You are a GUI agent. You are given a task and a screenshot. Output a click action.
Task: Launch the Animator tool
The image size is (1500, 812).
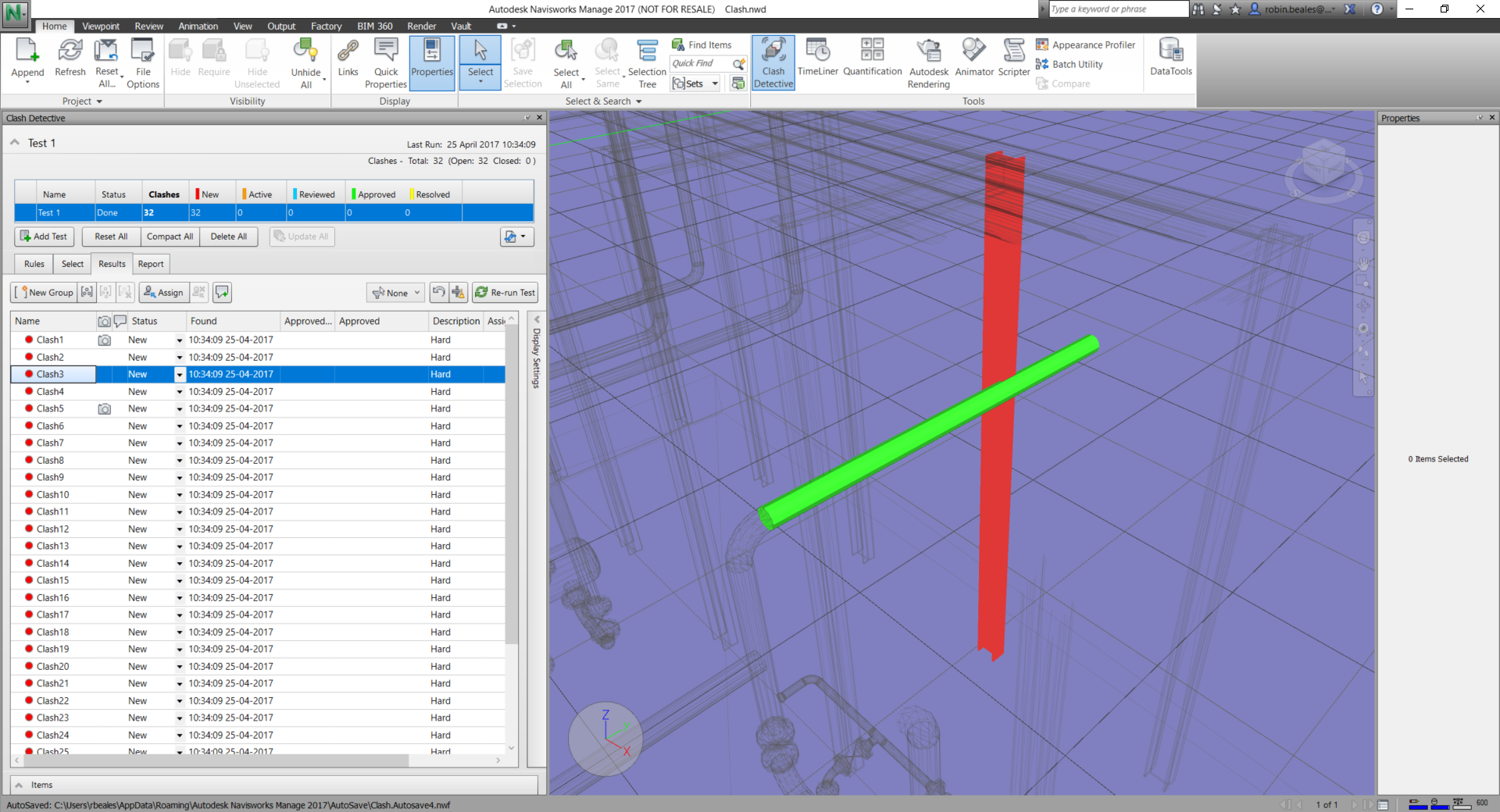point(973,59)
